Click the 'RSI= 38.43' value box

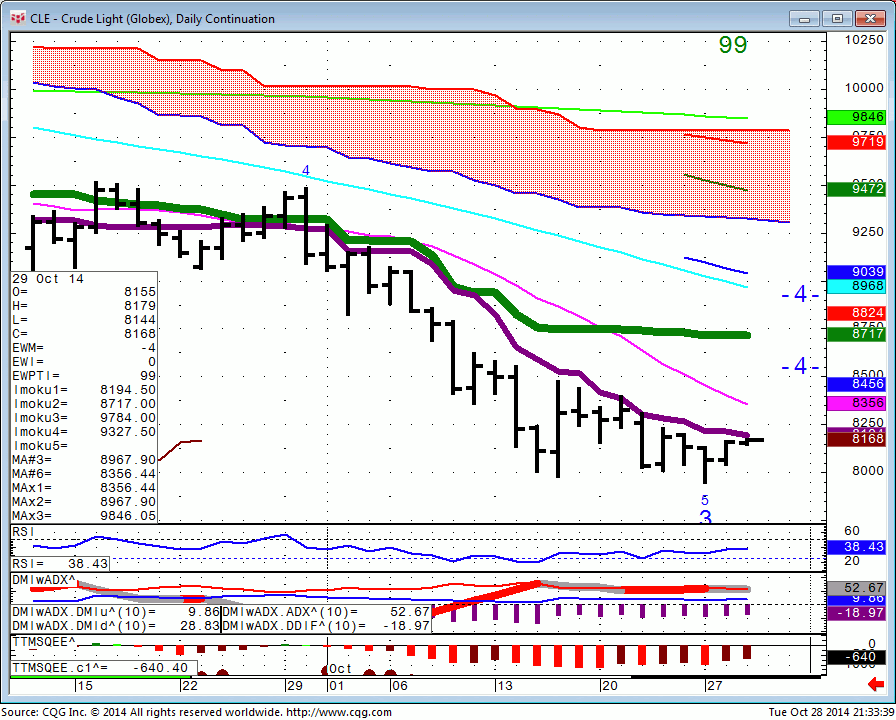point(60,564)
